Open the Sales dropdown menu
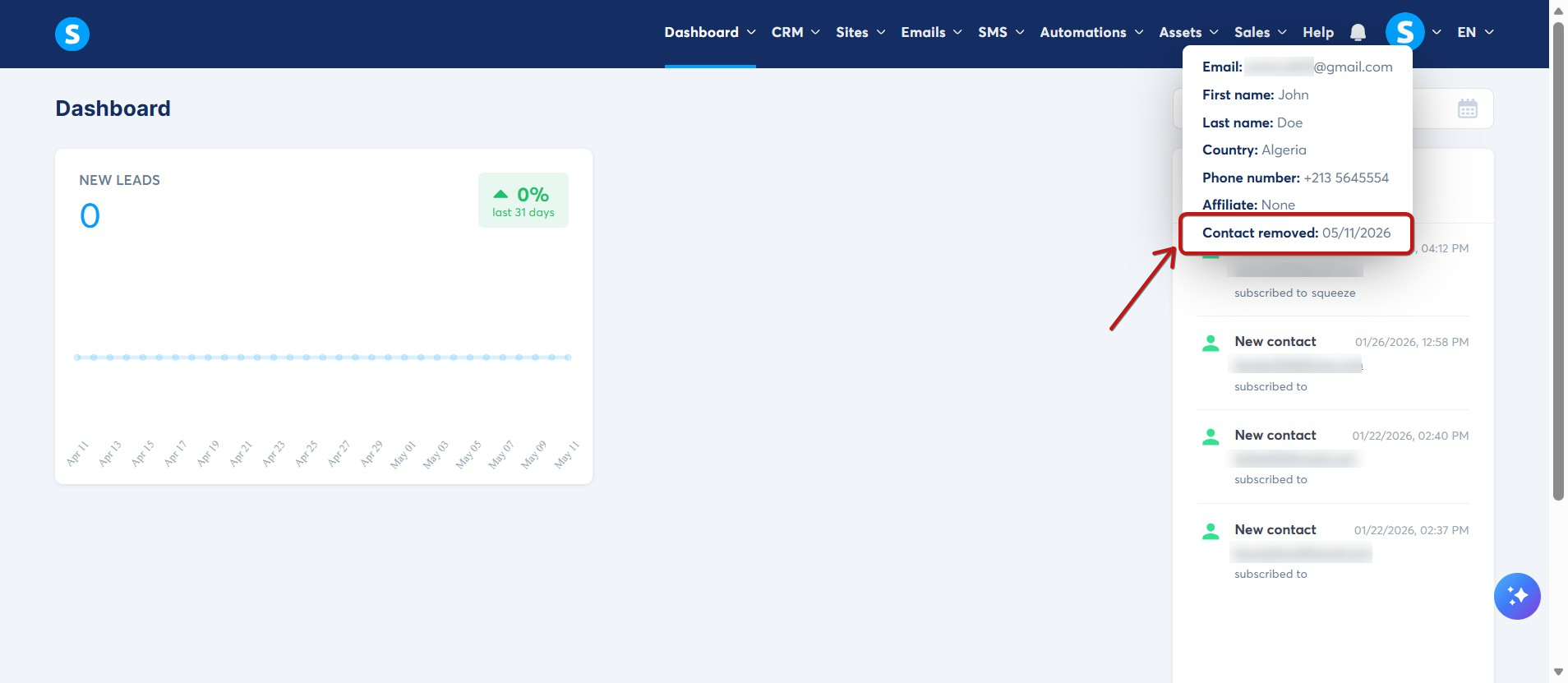 [1260, 32]
